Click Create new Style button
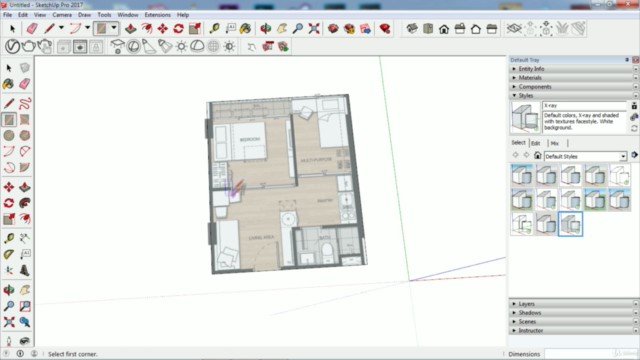 click(x=634, y=117)
